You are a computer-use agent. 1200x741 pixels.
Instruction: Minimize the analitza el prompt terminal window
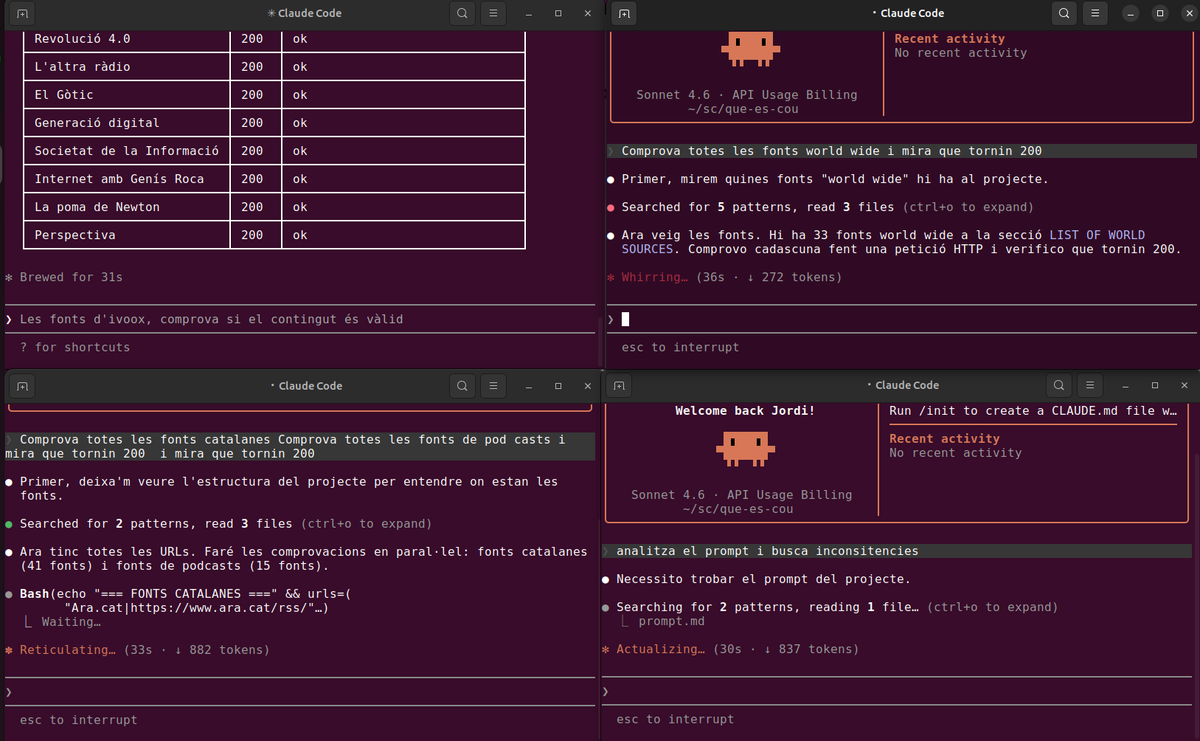1125,385
